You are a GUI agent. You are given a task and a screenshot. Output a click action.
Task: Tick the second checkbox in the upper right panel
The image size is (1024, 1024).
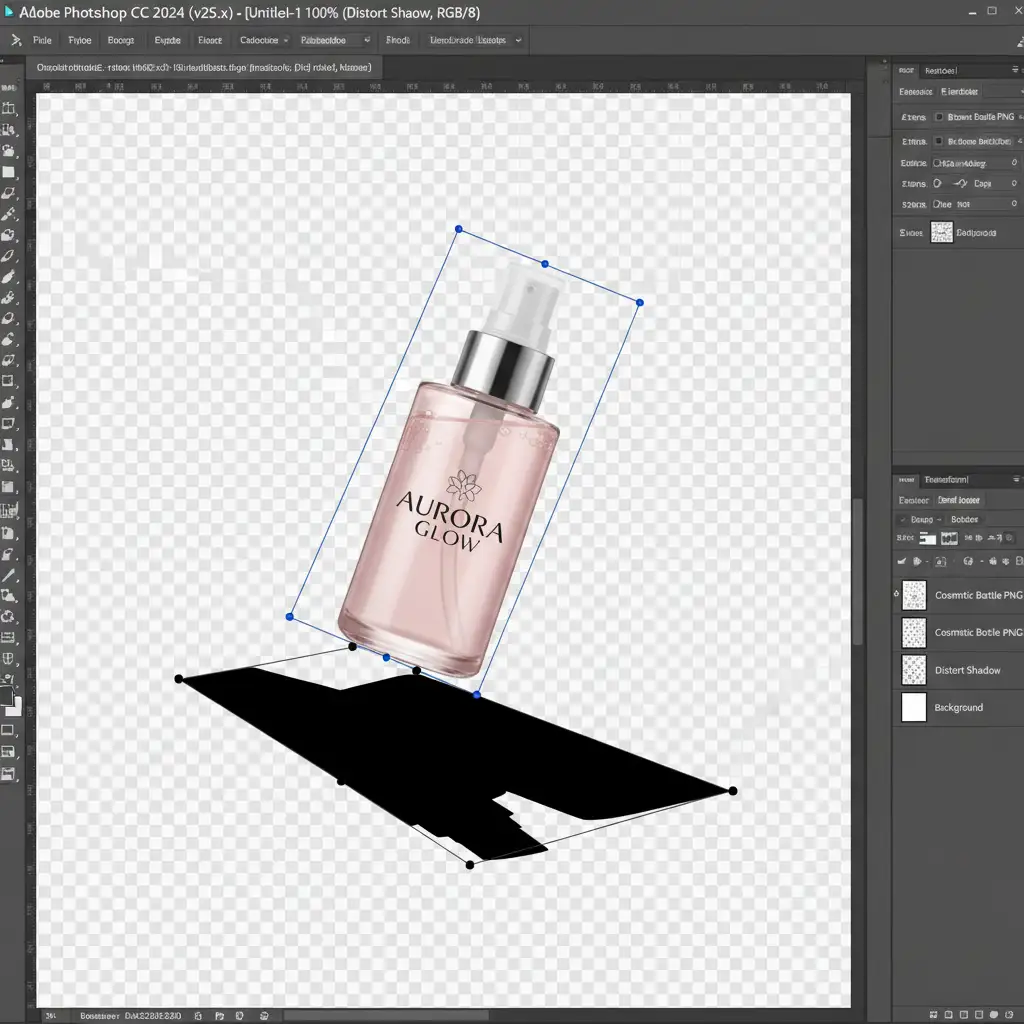pyautogui.click(x=938, y=142)
